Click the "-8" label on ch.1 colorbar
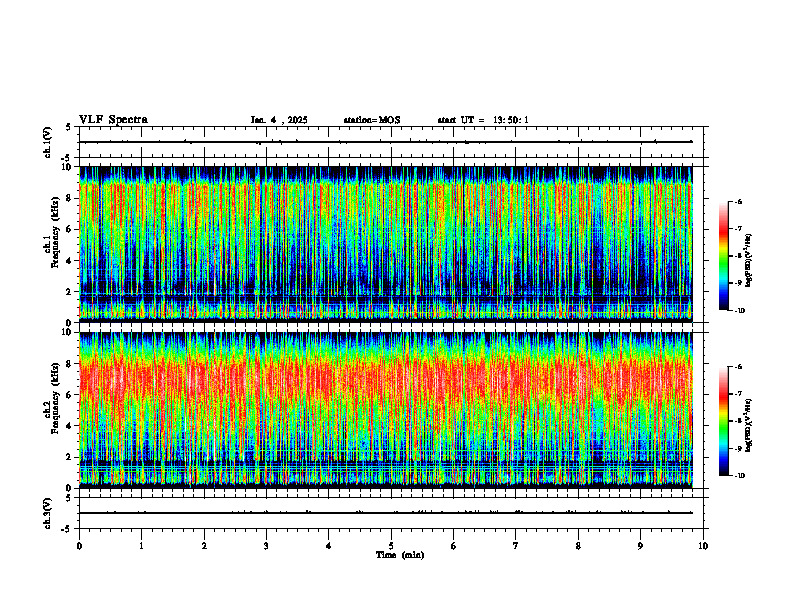This screenshot has width=792, height=612. pos(739,256)
